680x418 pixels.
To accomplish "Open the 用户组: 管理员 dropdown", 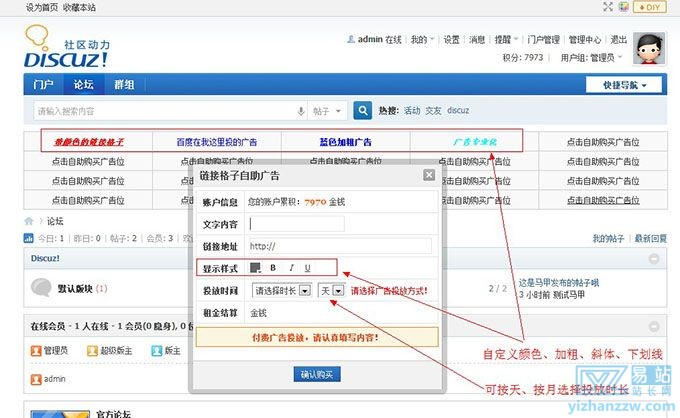I will click(x=591, y=57).
